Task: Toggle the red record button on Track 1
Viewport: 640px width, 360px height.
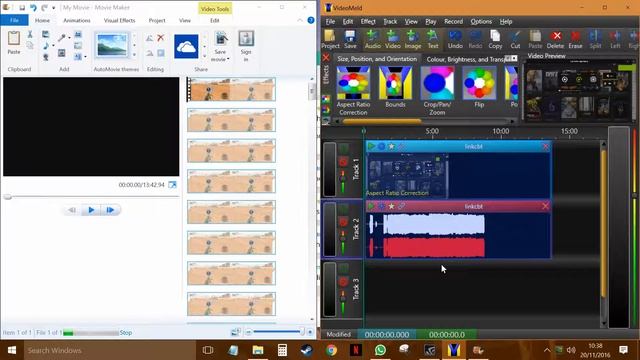Action: [343, 162]
